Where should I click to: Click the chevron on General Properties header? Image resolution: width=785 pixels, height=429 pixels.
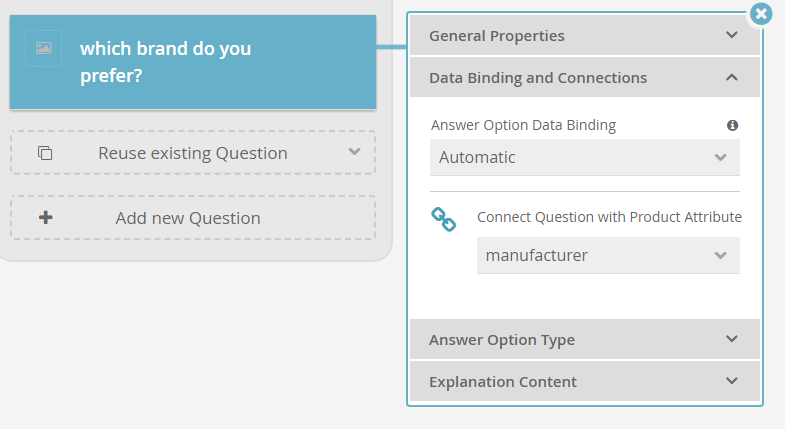(731, 35)
